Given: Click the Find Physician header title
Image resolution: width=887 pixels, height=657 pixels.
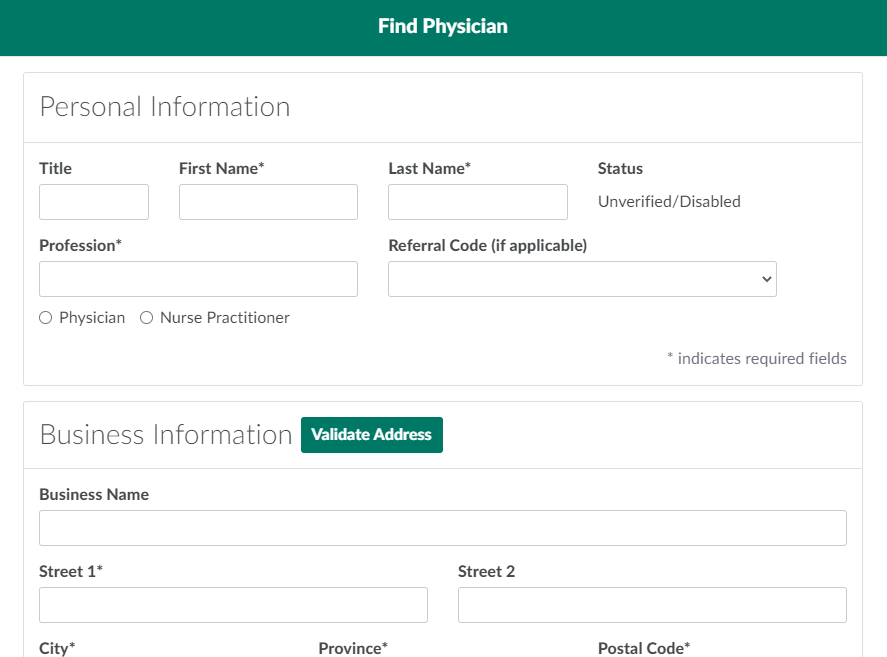Looking at the screenshot, I should (x=443, y=27).
